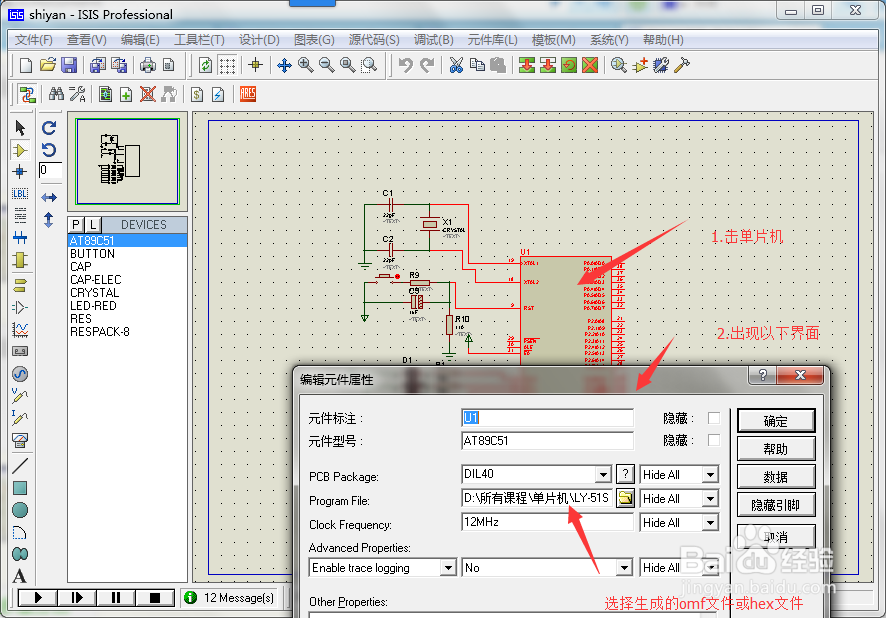Select the 2D circle drawing tool
The width and height of the screenshot is (886, 618).
20,510
